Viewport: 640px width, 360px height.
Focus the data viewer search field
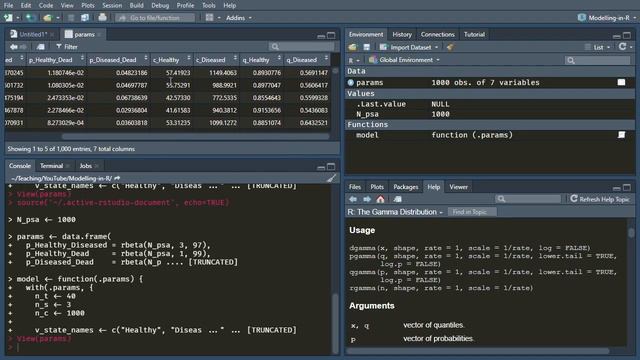pos(301,47)
